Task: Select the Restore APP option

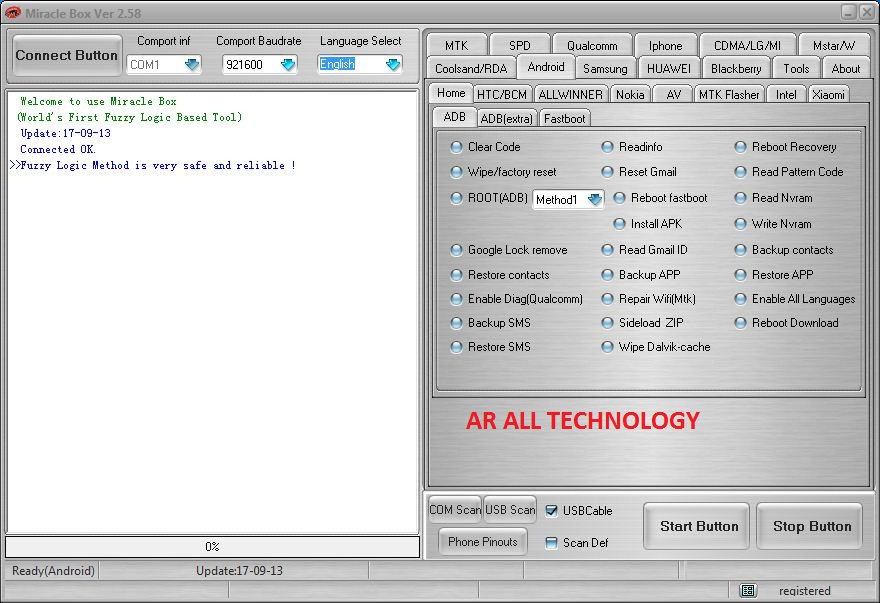Action: (740, 275)
